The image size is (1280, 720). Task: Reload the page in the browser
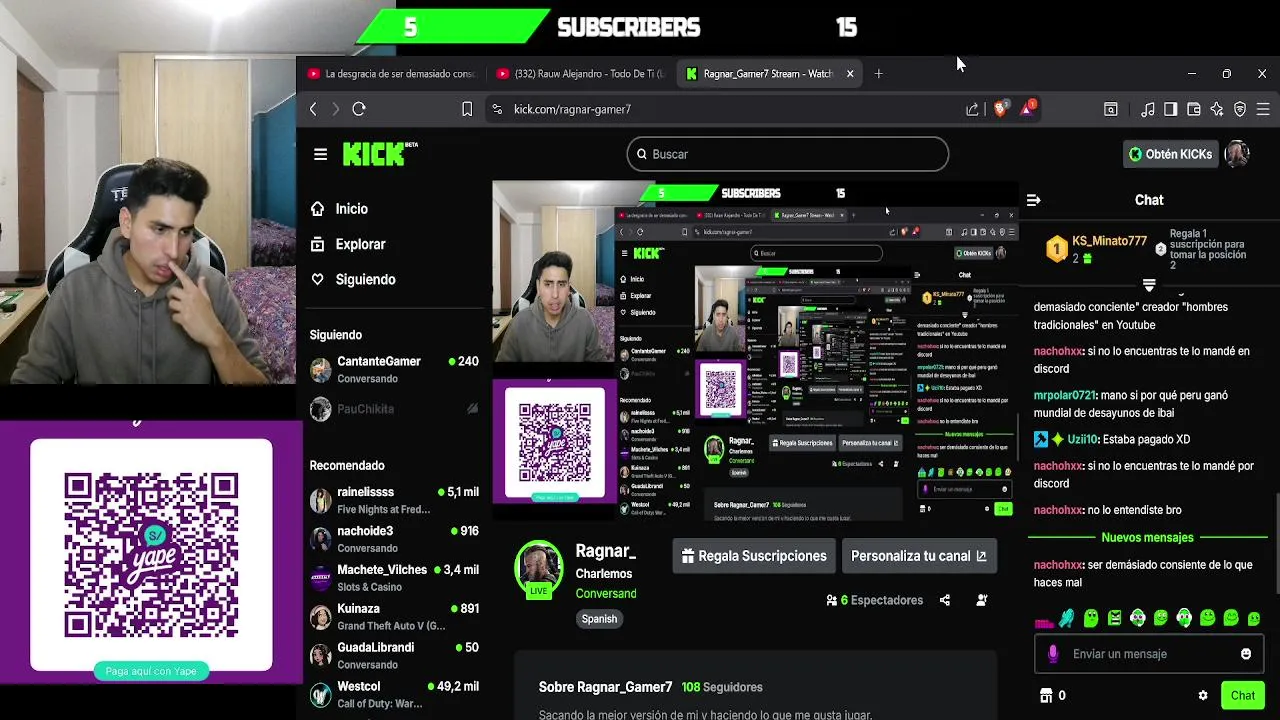click(x=359, y=109)
